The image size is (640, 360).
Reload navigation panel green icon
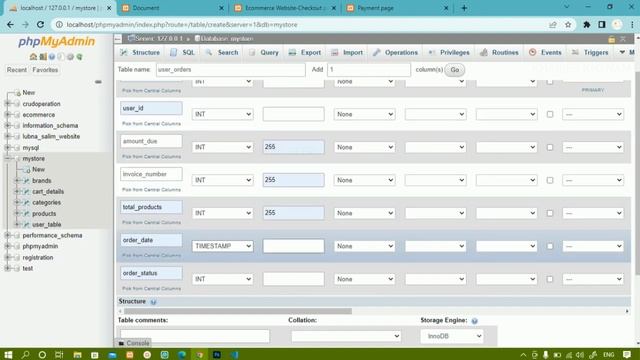(x=80, y=57)
